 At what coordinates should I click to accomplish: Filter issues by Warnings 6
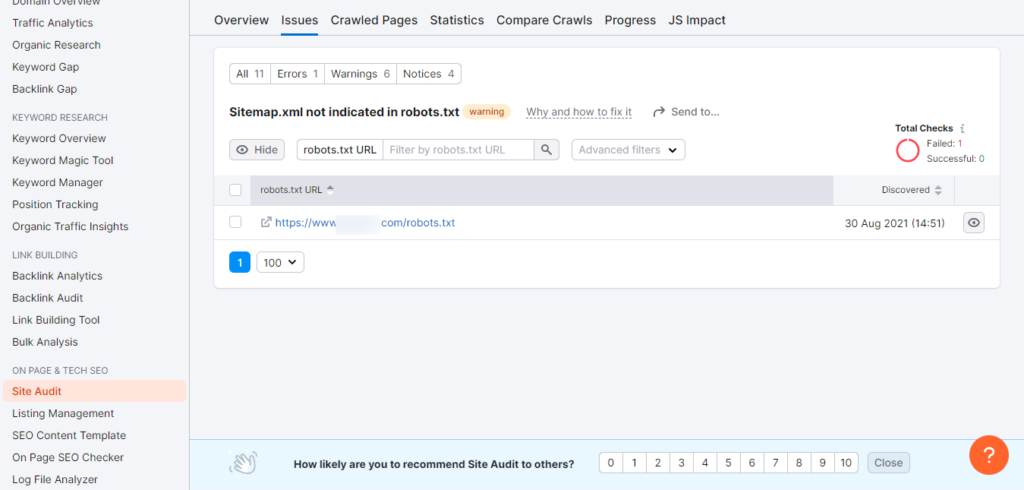click(360, 74)
